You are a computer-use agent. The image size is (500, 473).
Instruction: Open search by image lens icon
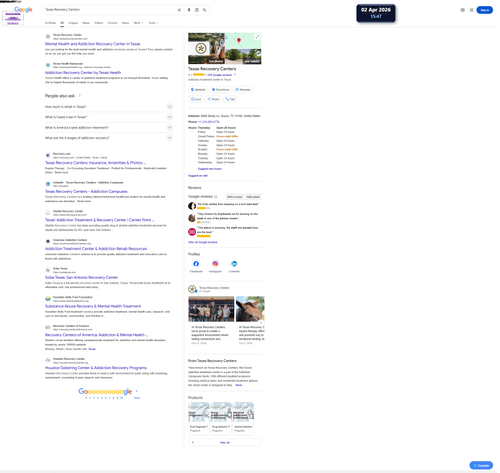click(x=197, y=10)
